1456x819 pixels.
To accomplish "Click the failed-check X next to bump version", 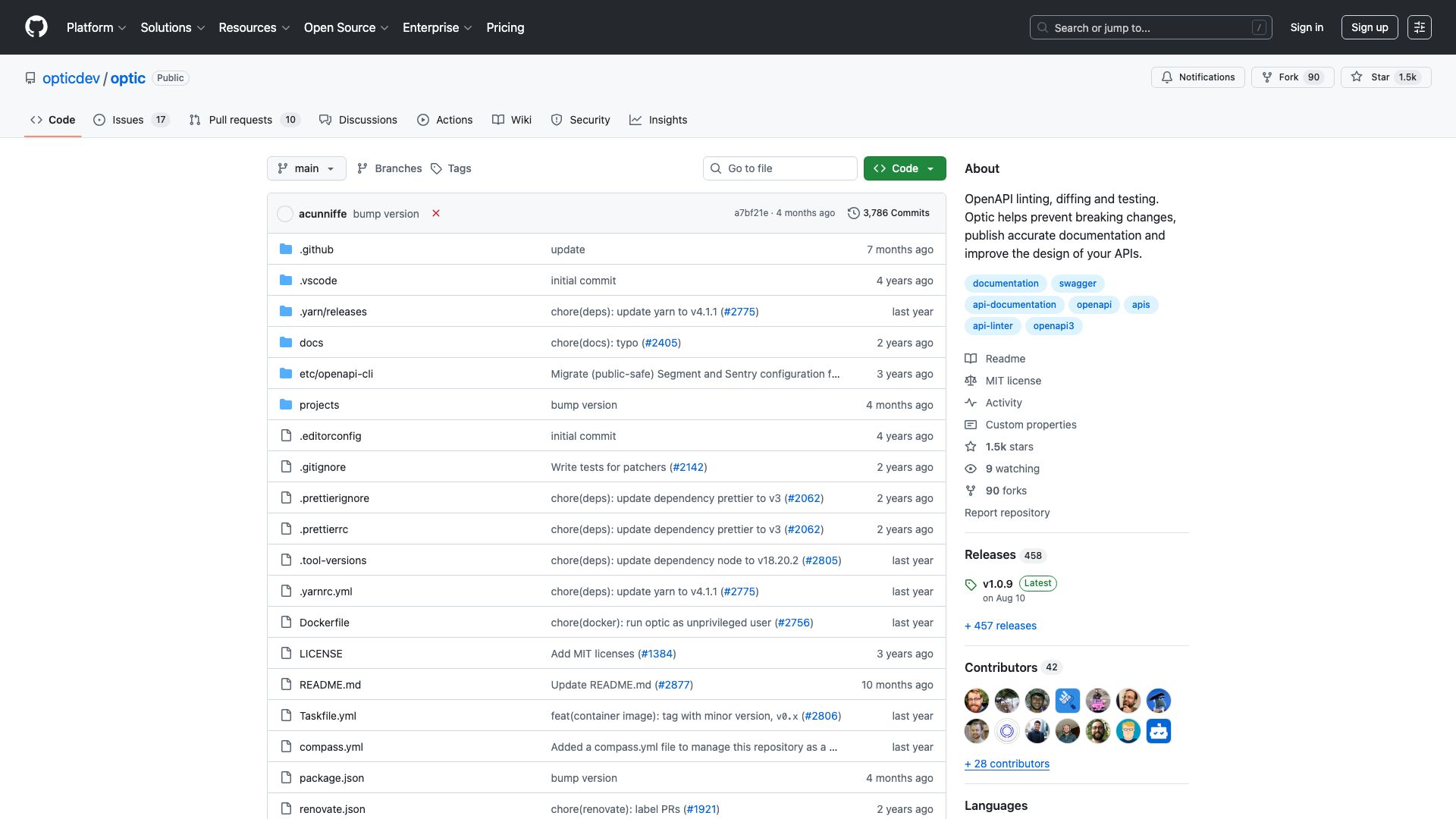I will point(436,213).
